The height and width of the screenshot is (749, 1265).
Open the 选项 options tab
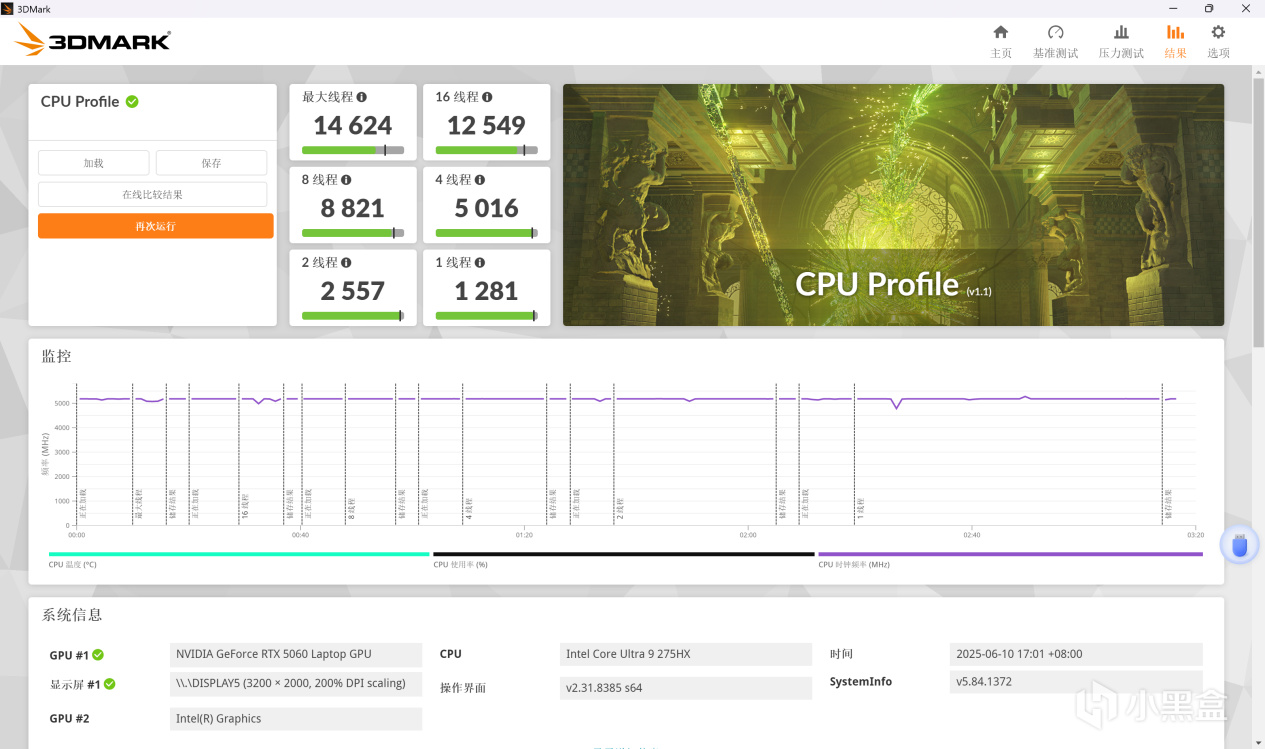click(x=1218, y=42)
